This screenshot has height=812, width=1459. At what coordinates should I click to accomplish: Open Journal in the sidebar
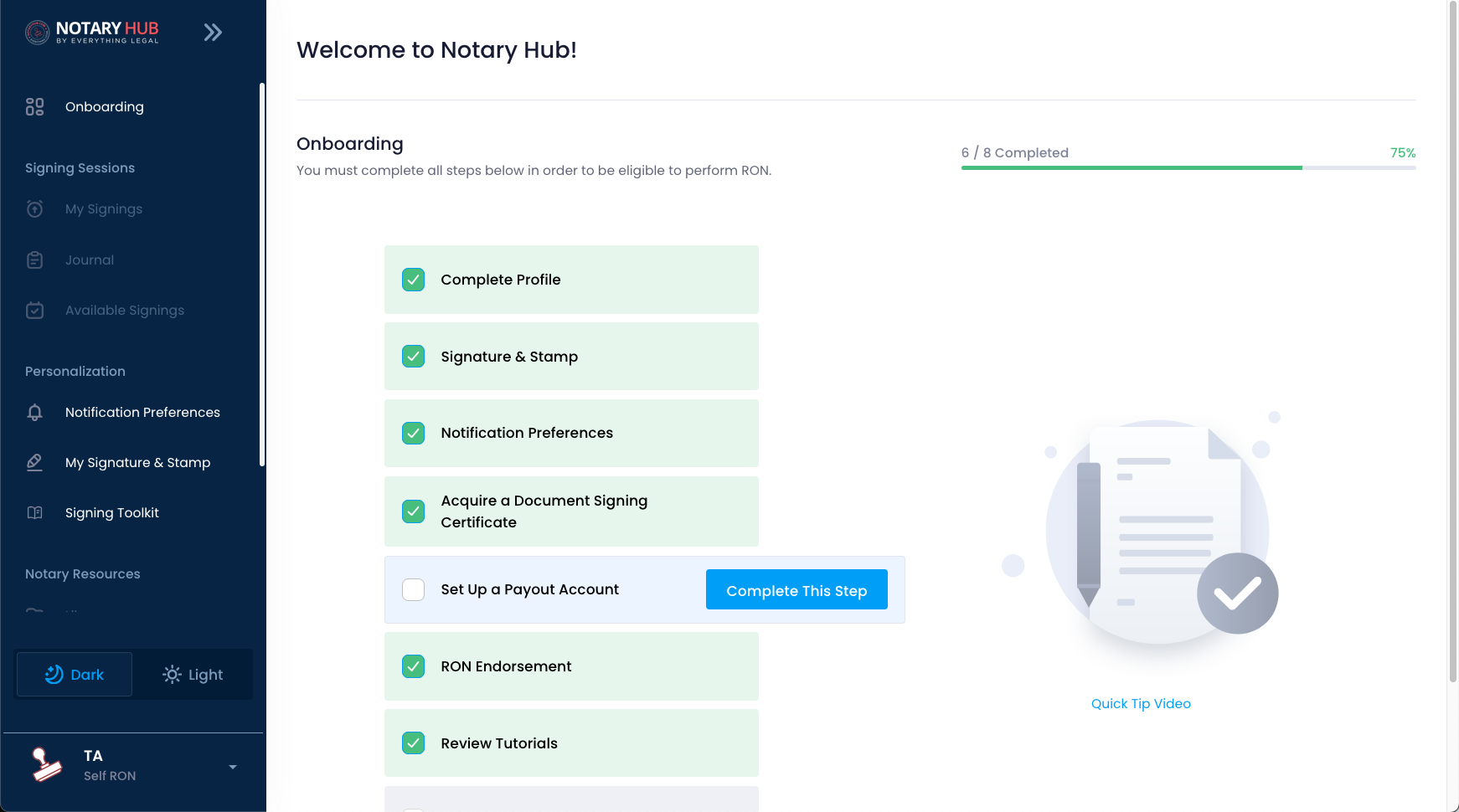click(x=90, y=260)
